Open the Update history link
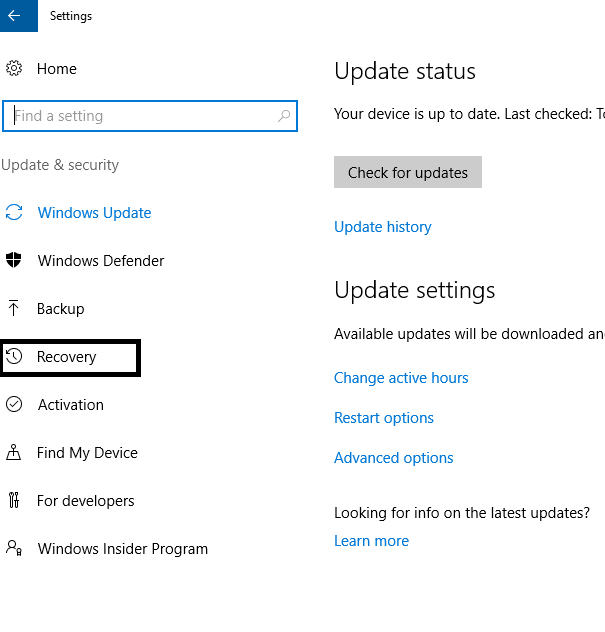 (x=383, y=227)
